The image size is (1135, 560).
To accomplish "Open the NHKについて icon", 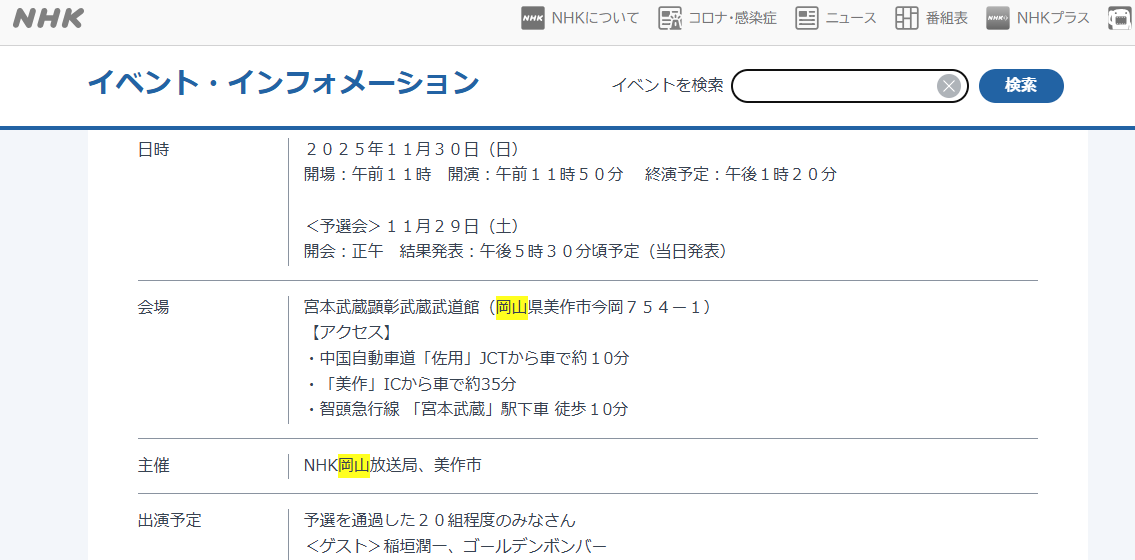I will coord(532,18).
